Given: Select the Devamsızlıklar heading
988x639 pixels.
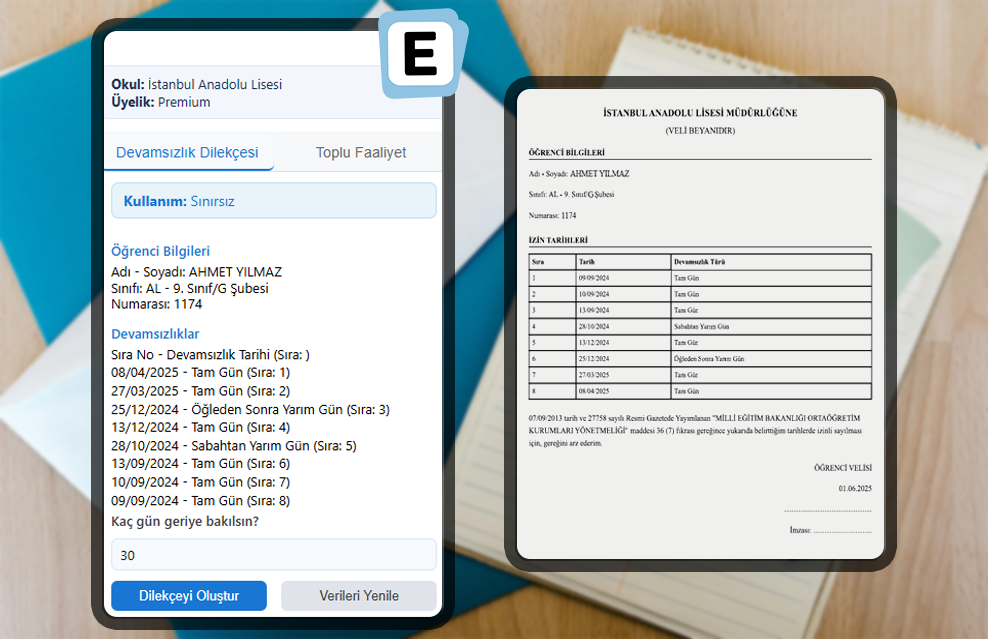Looking at the screenshot, I should 155,334.
